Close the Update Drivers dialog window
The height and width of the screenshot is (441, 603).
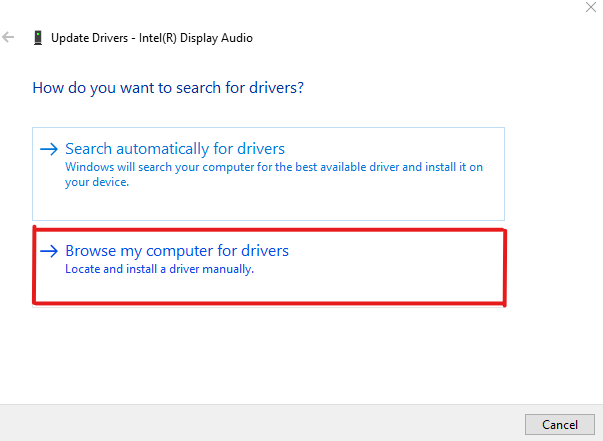coord(589,8)
